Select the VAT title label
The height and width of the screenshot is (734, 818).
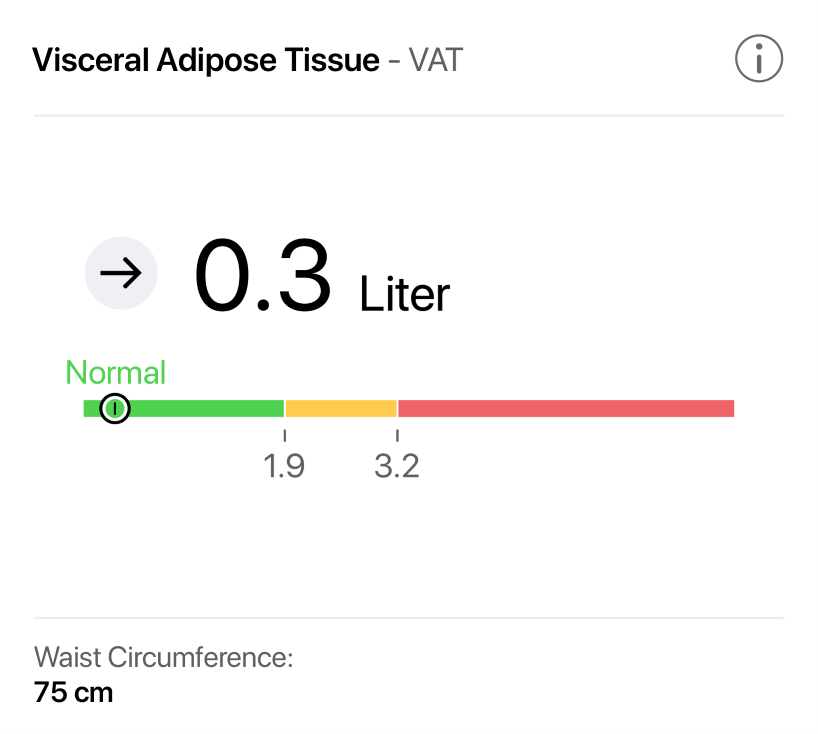coord(434,60)
